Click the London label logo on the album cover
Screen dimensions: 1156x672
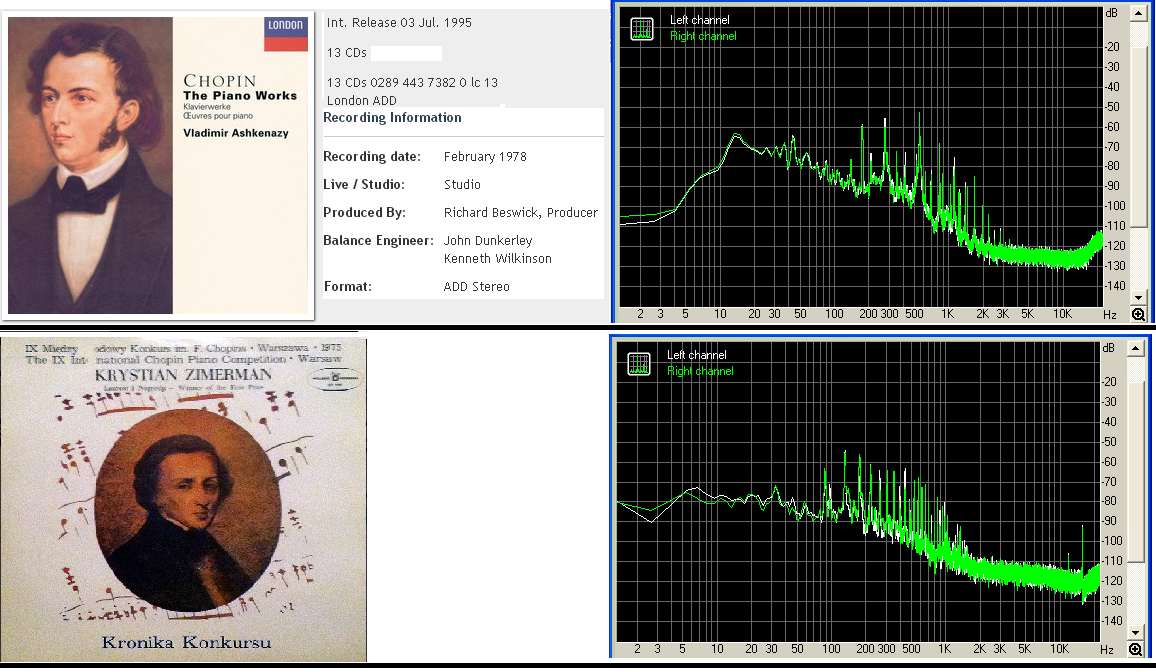pyautogui.click(x=285, y=34)
